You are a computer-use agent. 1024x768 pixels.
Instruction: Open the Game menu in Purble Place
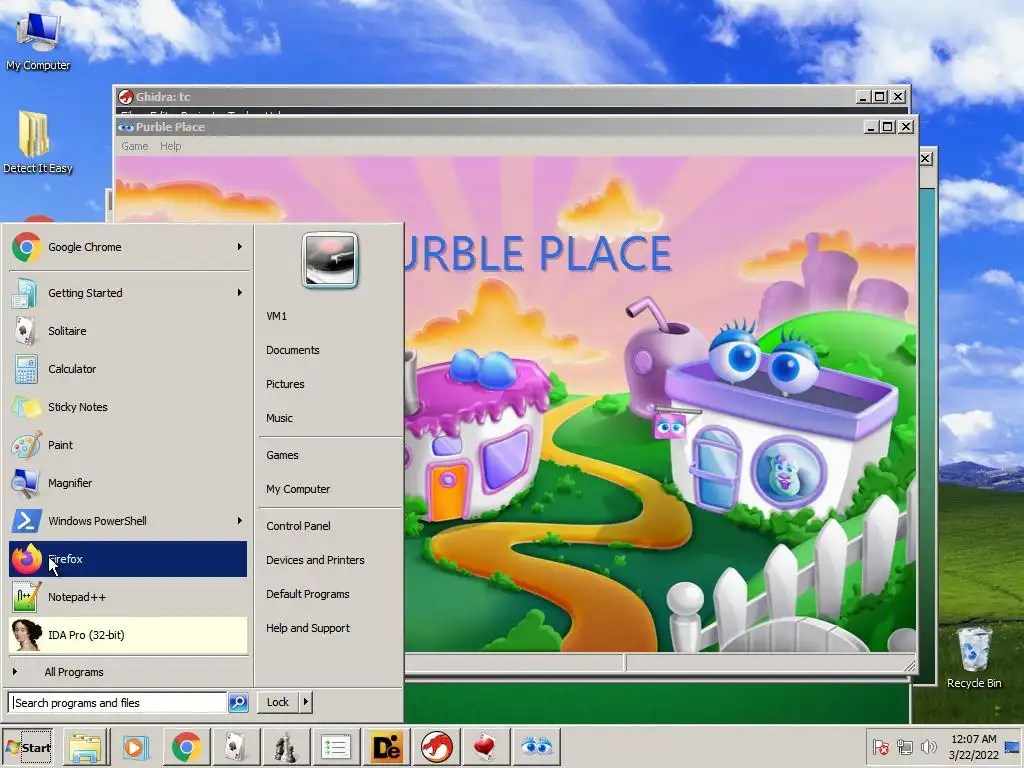click(x=135, y=146)
